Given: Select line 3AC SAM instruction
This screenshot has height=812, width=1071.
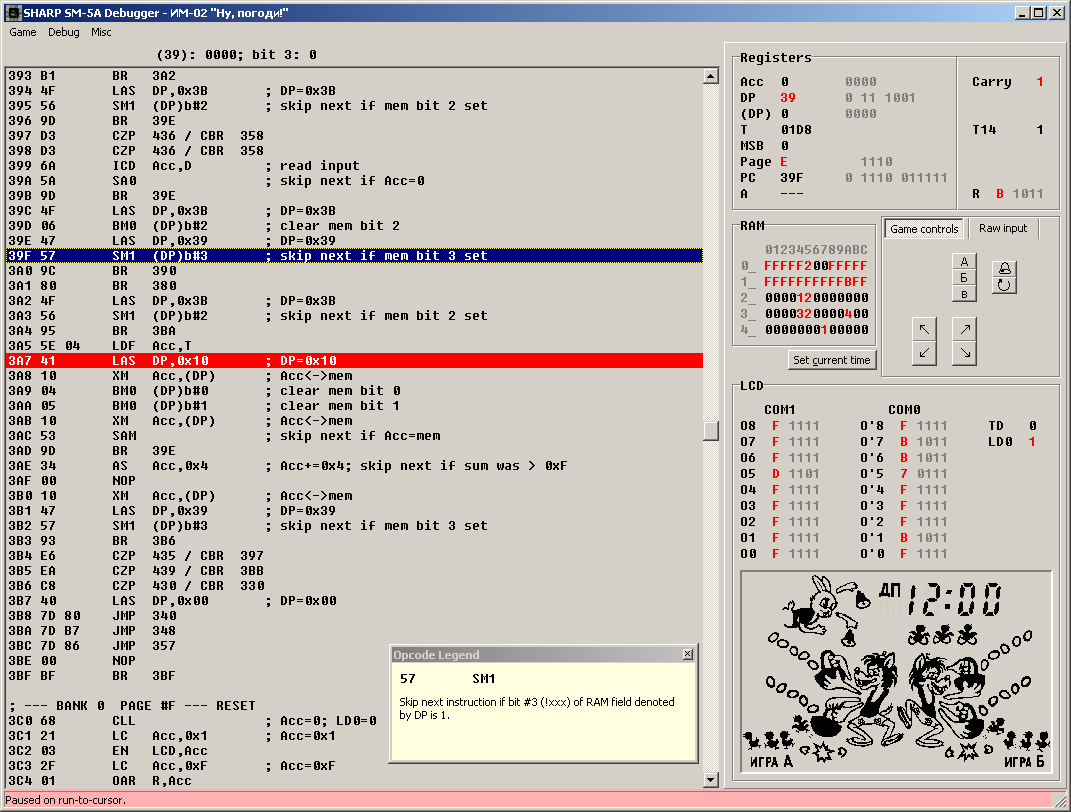Looking at the screenshot, I should click(354, 436).
